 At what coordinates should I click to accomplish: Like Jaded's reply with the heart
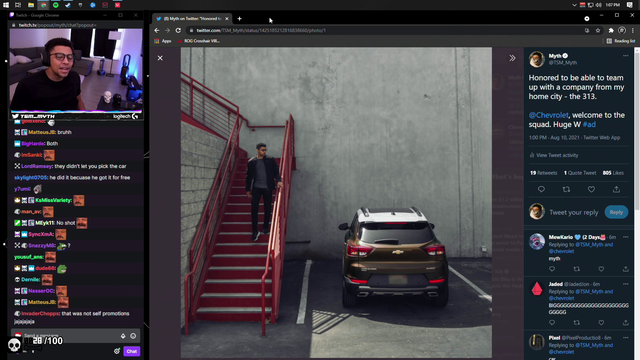coord(601,322)
